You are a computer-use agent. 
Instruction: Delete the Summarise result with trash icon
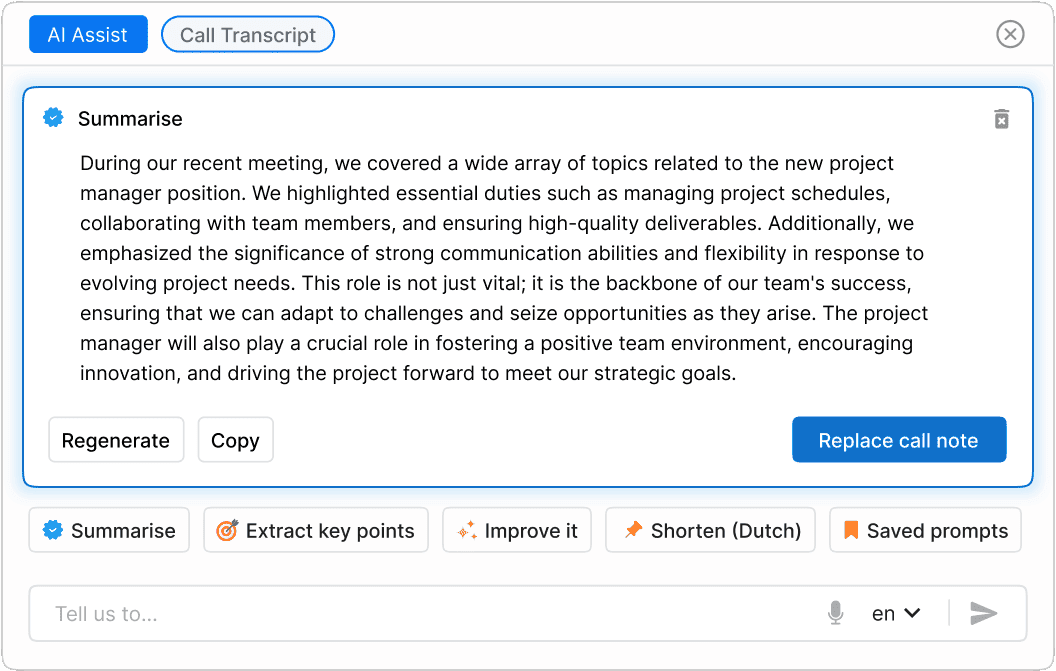1001,119
